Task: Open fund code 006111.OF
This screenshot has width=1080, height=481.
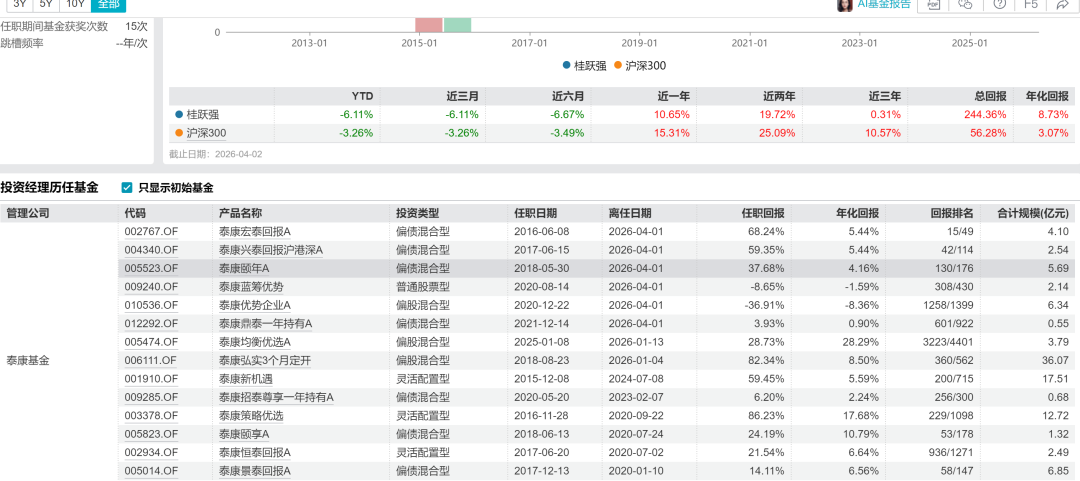Action: pos(151,360)
